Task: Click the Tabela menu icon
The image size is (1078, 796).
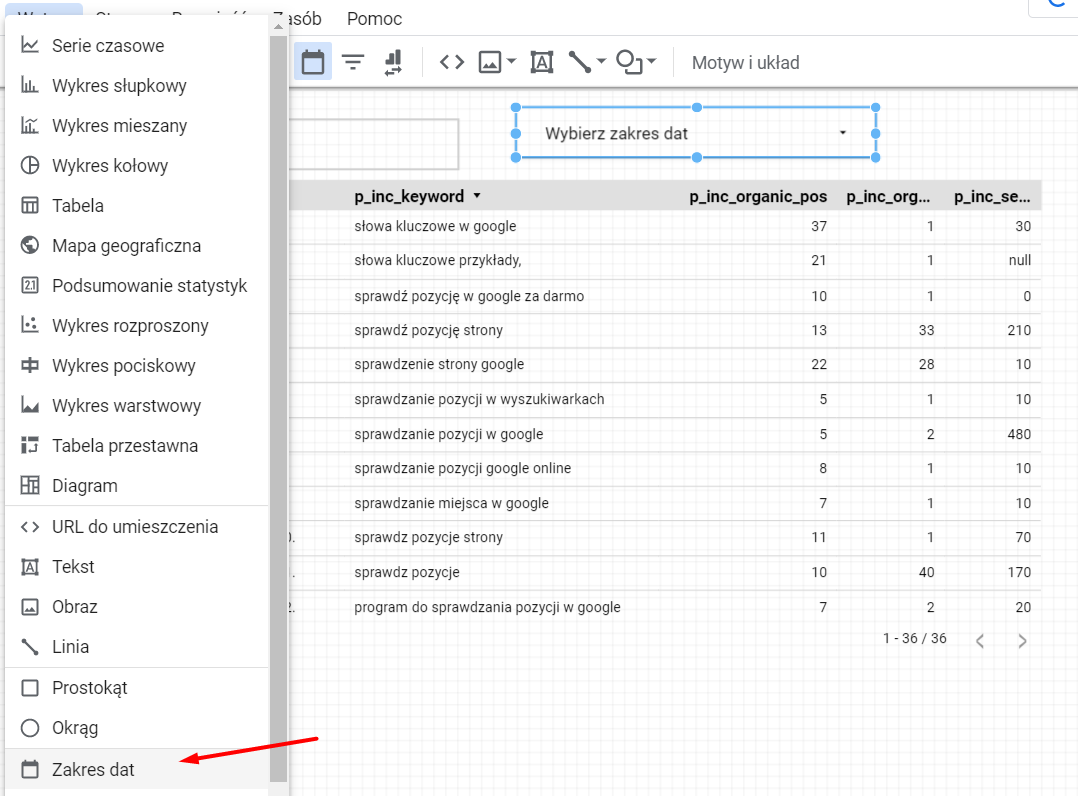Action: coord(30,206)
